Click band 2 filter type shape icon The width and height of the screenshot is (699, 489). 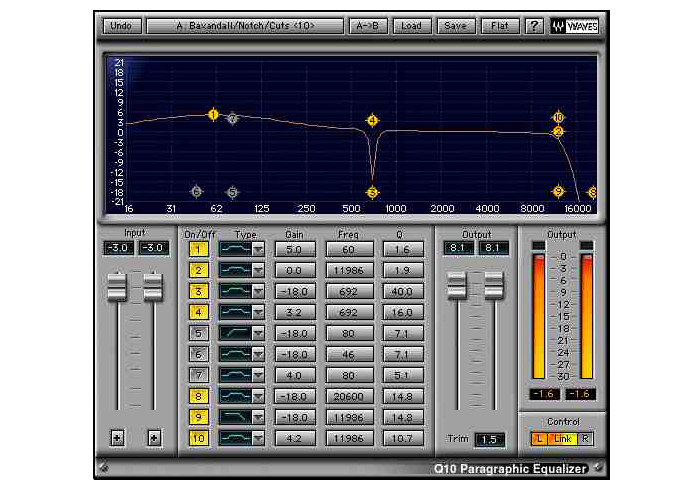pos(235,270)
